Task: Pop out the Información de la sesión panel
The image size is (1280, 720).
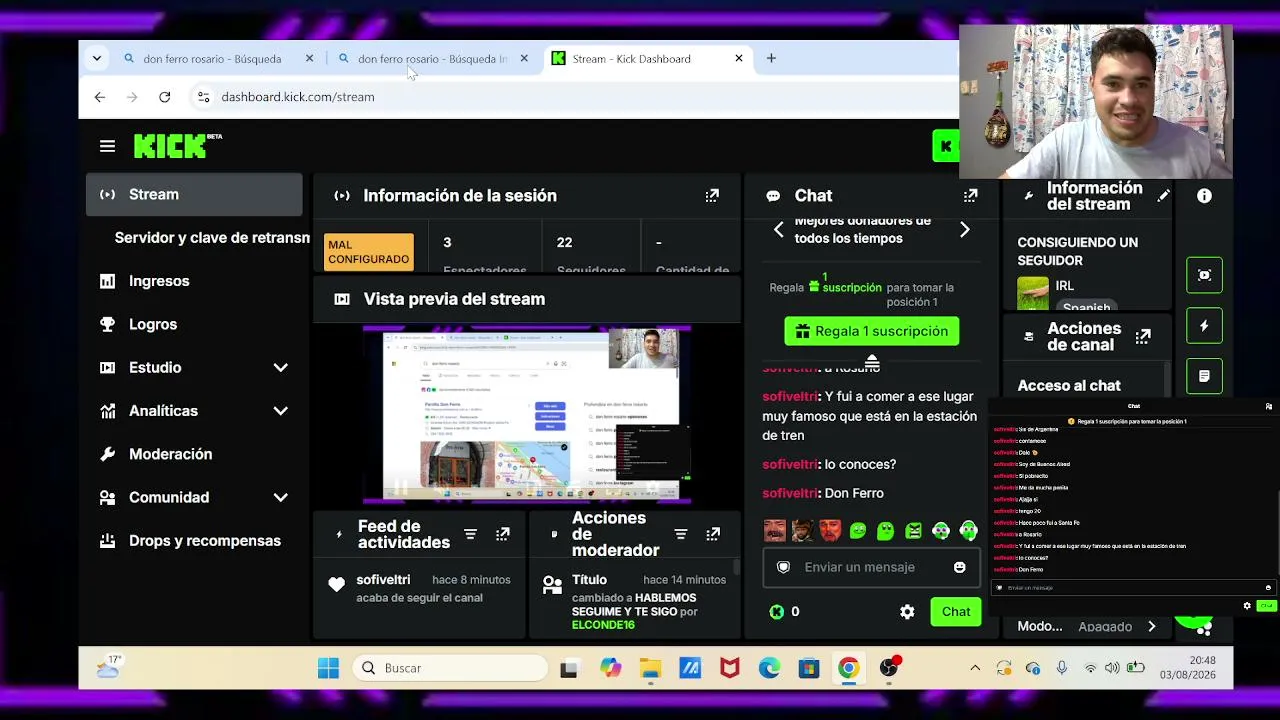Action: point(712,196)
